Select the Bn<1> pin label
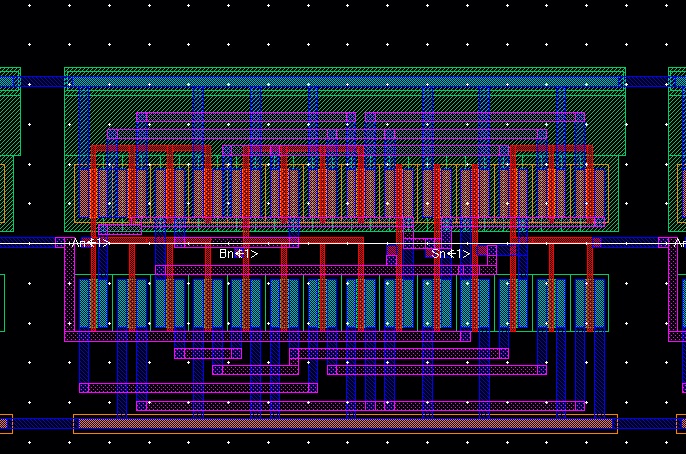The image size is (686, 454). (238, 254)
